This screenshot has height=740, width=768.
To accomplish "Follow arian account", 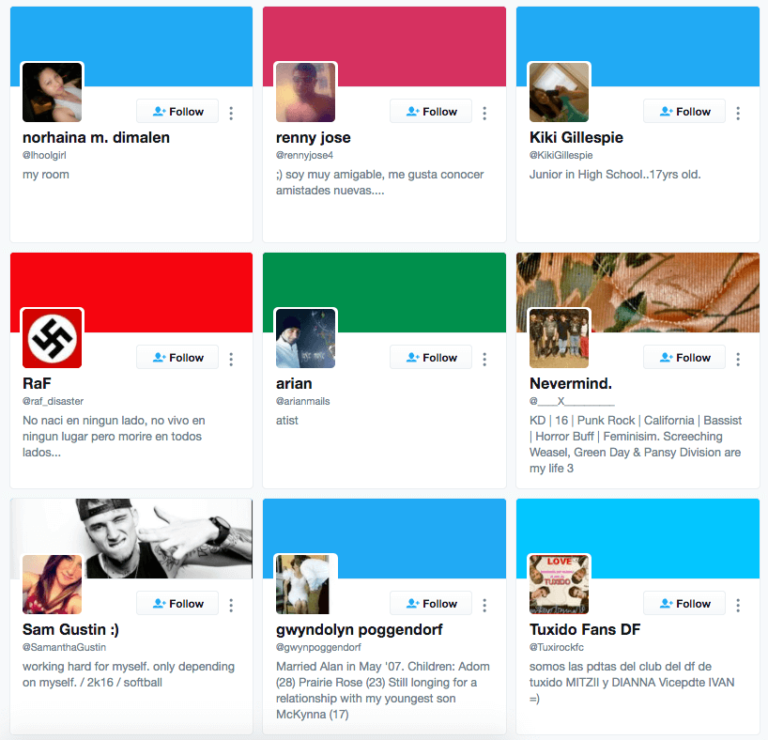I will (431, 358).
